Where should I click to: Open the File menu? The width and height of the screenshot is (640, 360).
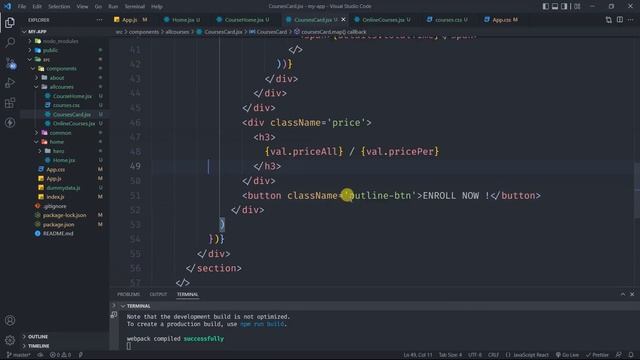22,6
